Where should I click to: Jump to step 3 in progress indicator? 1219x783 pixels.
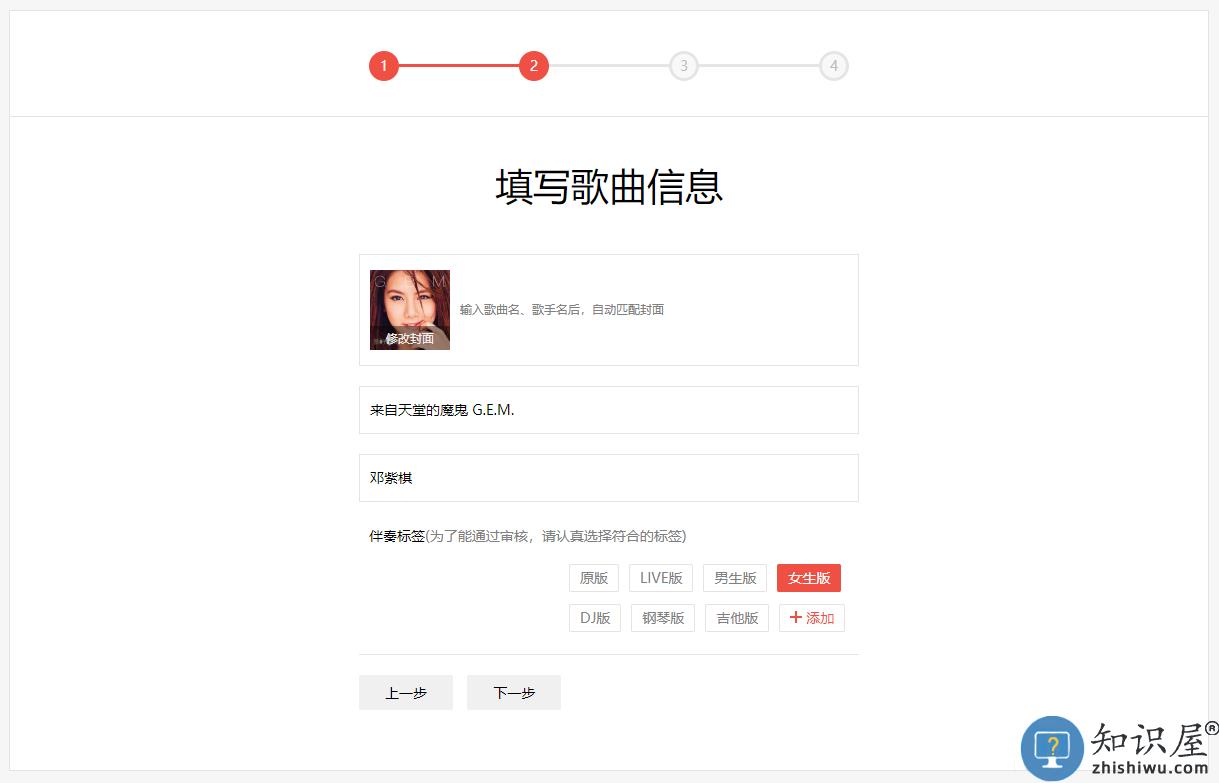tap(684, 66)
